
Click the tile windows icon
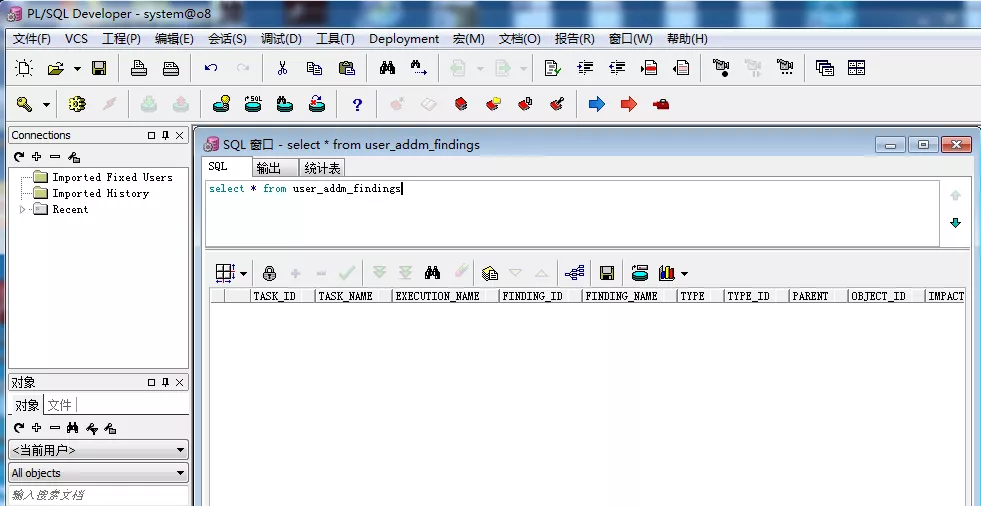[856, 68]
